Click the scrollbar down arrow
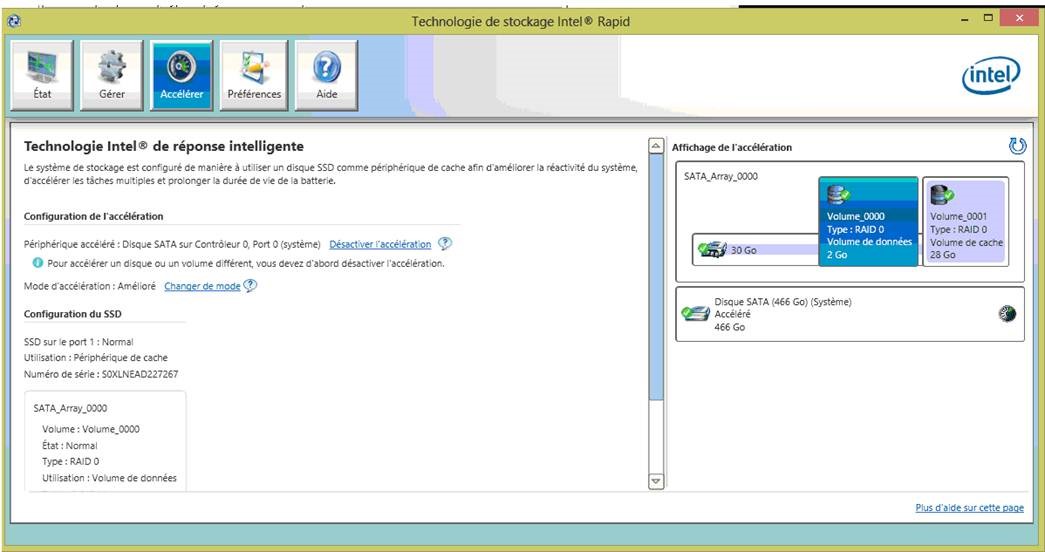This screenshot has width=1045, height=552. tap(656, 481)
